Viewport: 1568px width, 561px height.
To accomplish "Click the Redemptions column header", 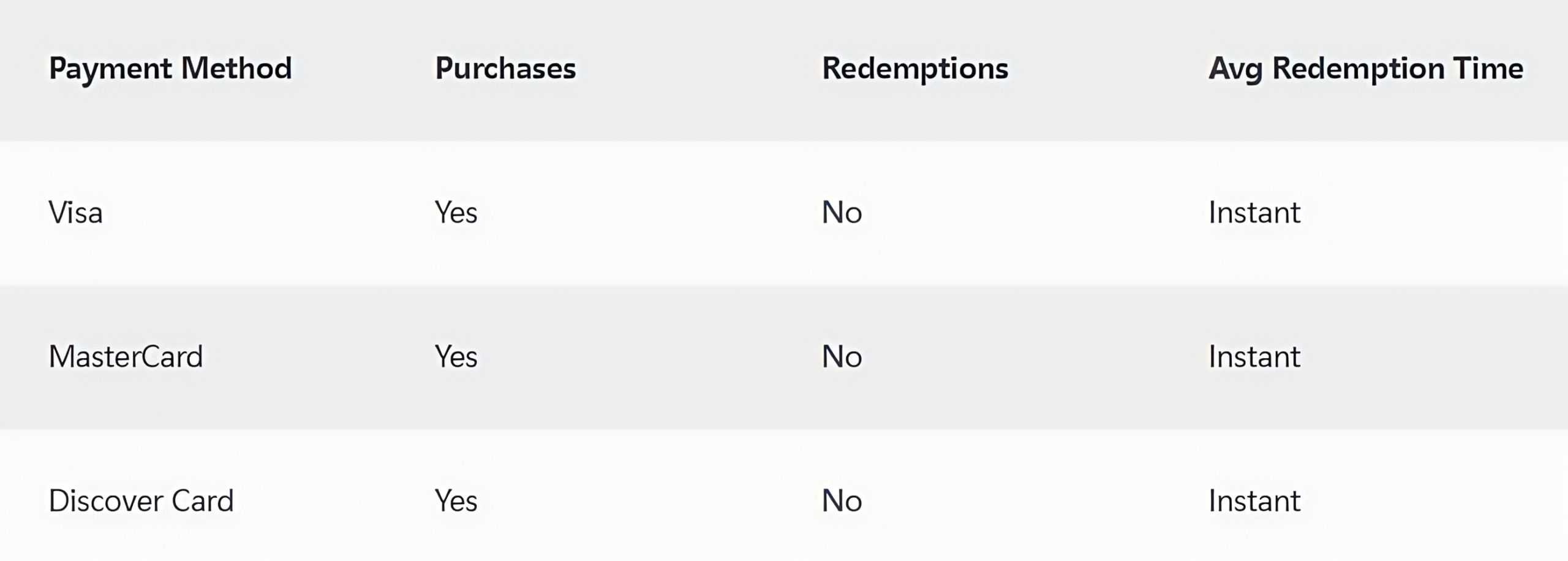I will coord(915,69).
